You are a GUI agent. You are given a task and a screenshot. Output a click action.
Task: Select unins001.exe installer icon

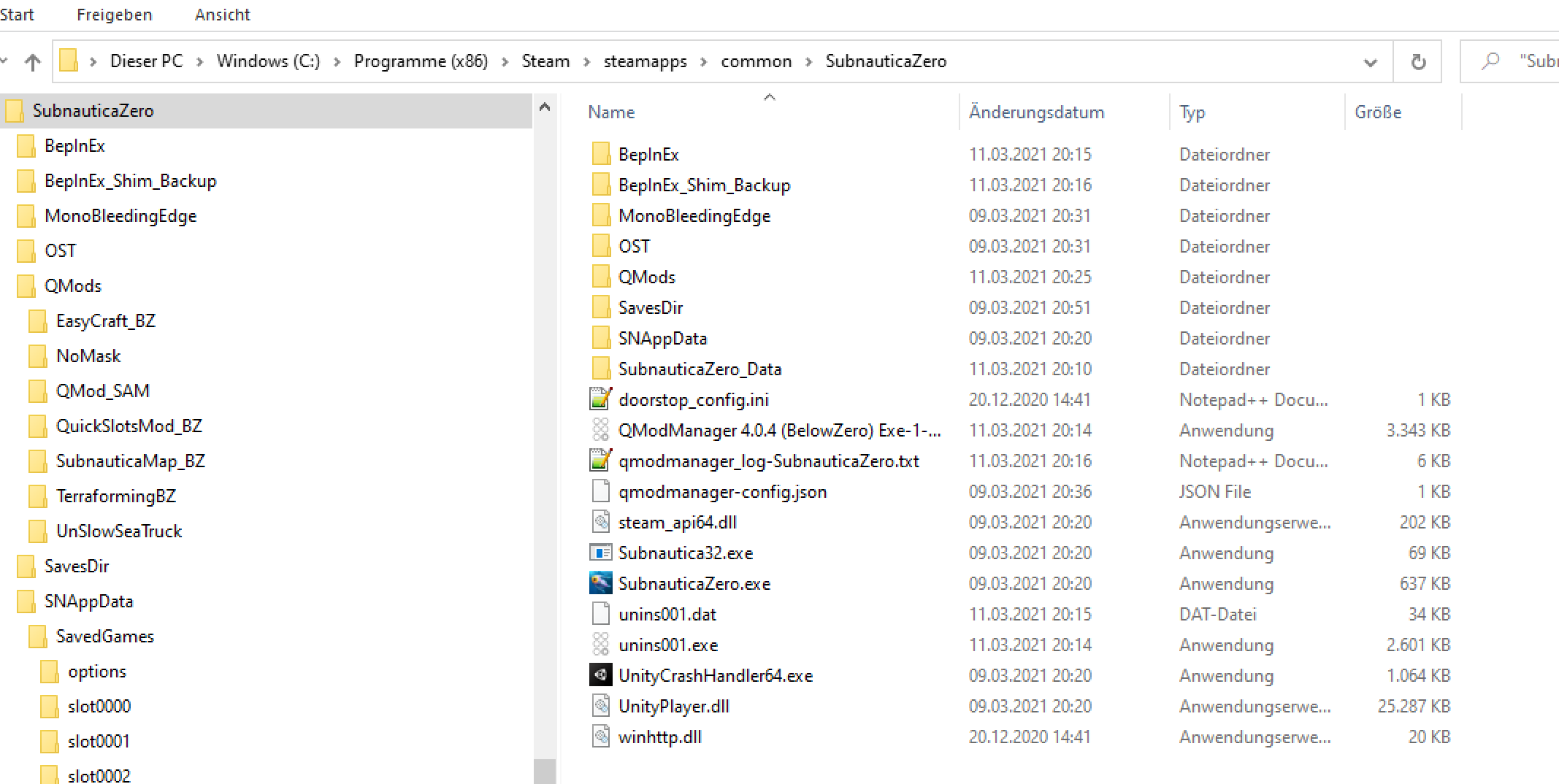pyautogui.click(x=600, y=645)
